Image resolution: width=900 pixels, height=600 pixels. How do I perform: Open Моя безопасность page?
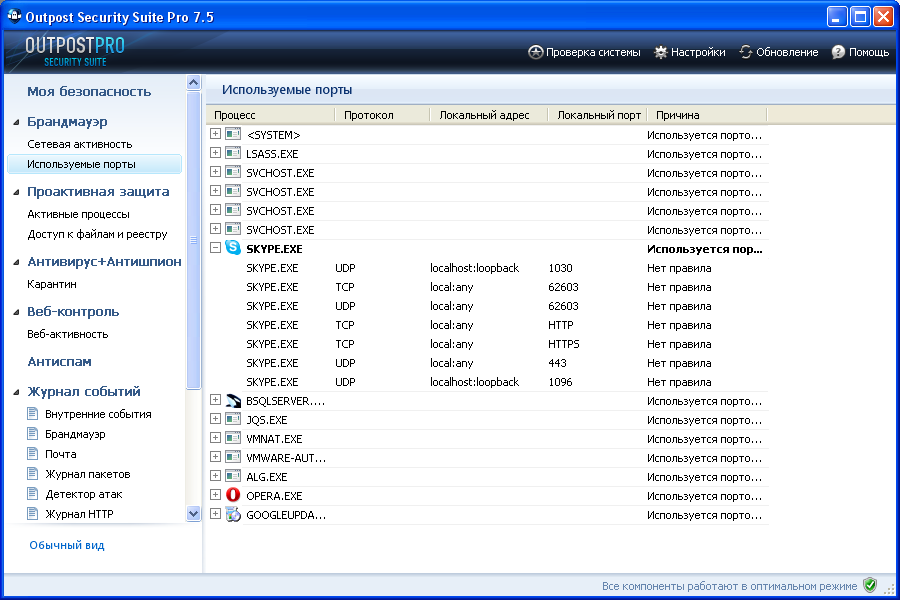coord(89,91)
